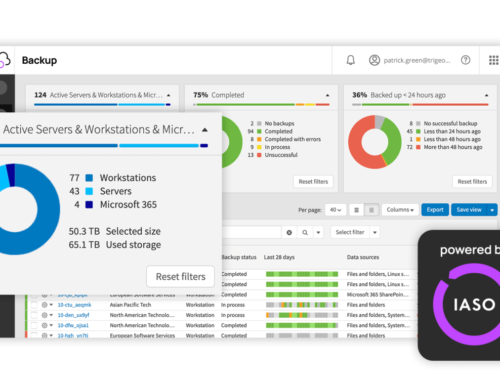
Task: Click the cloud logo beside Backup
Action: [x=5, y=60]
